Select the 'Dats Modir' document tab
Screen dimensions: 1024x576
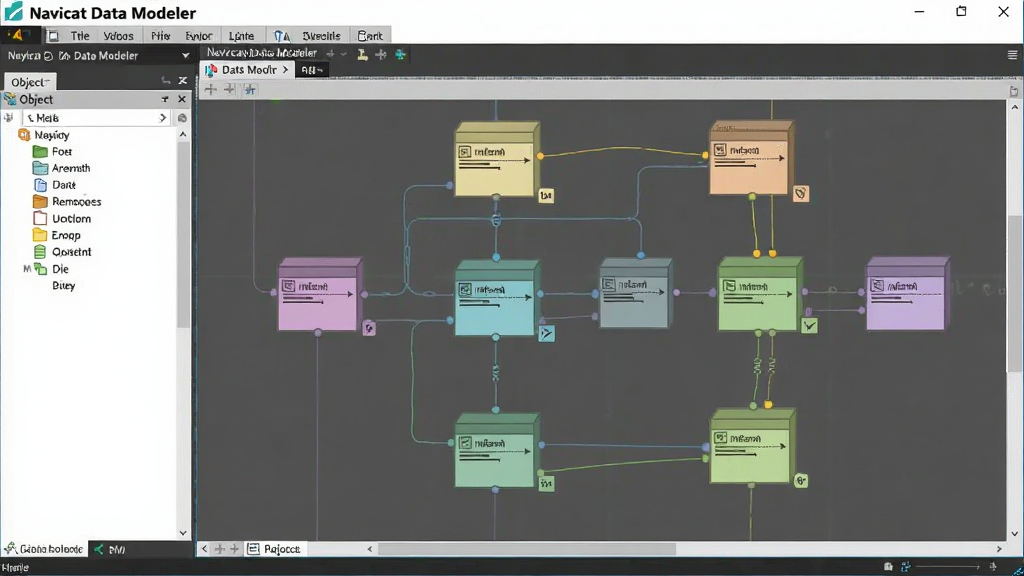click(249, 70)
